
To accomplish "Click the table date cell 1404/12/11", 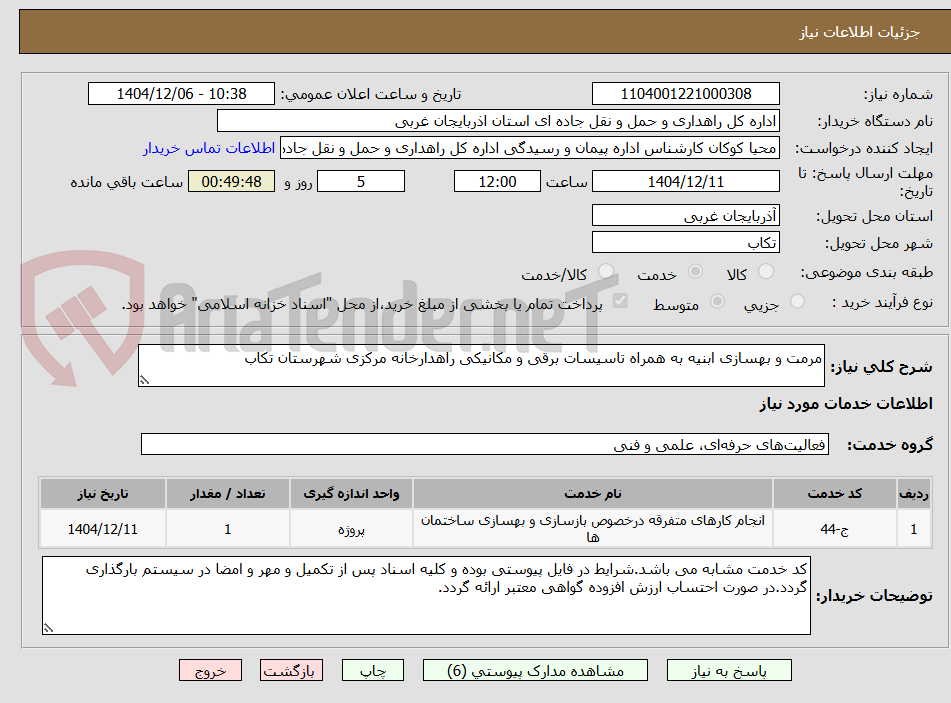I will click(102, 529).
